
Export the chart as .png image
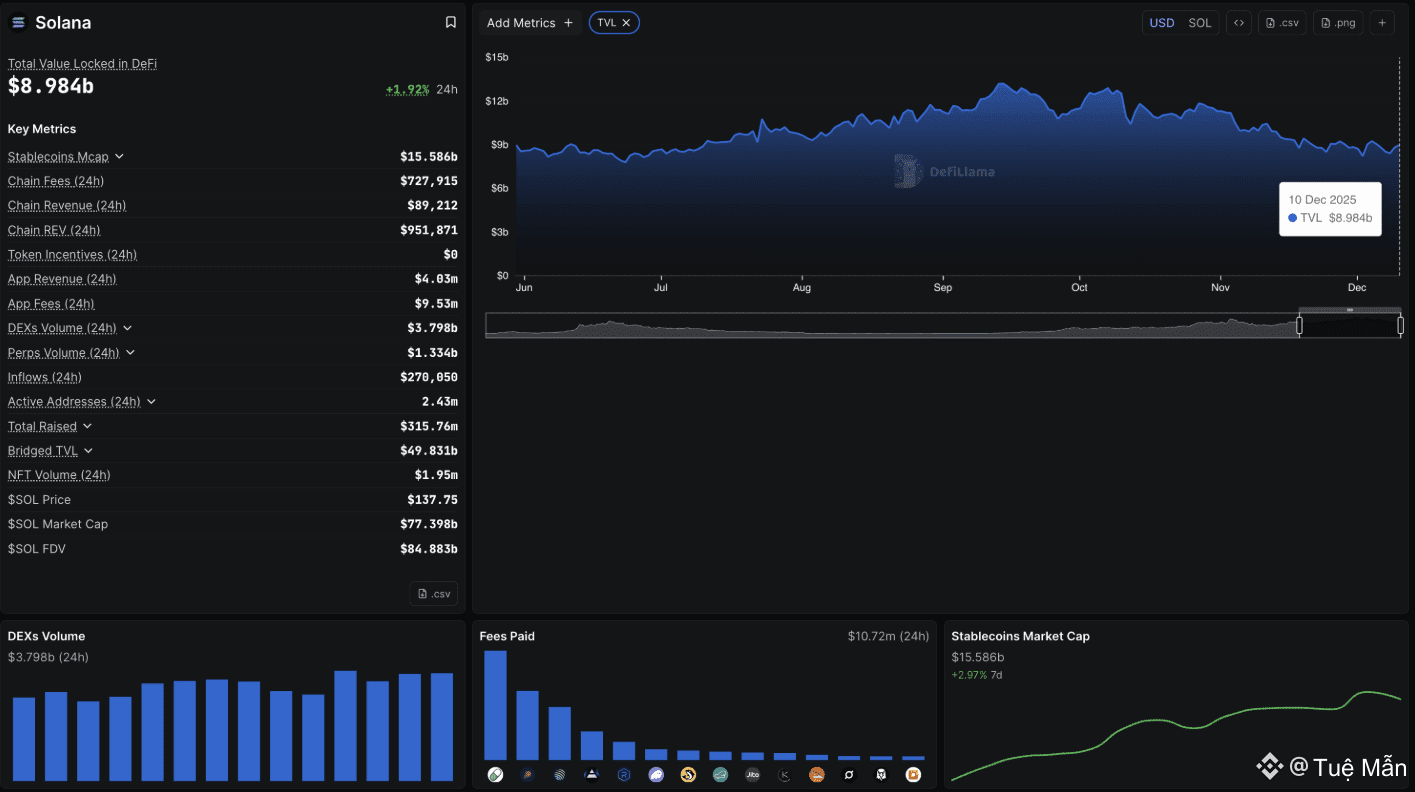tap(1339, 23)
